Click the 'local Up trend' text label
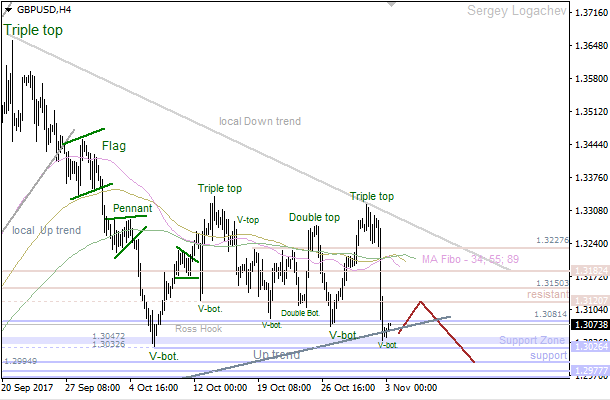Viewport: 610px width, 400px height. coord(47,231)
